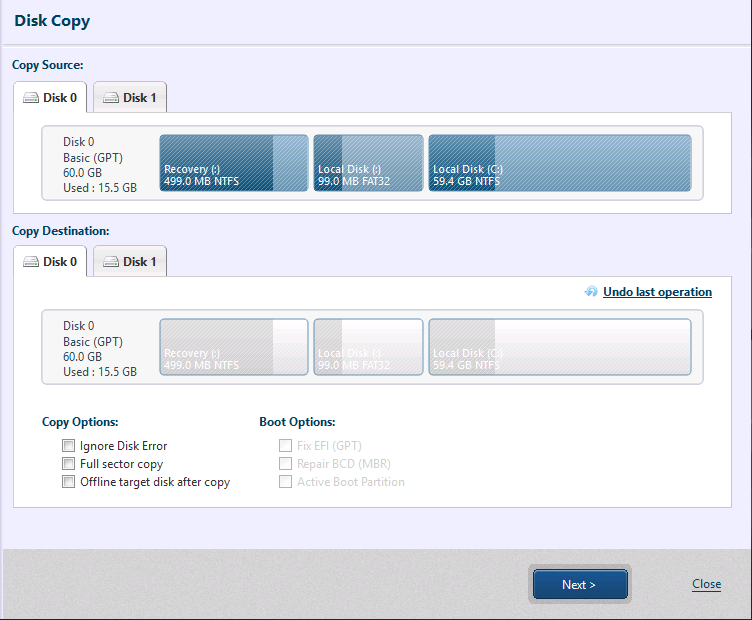Check Offline target disk after copy

[68, 482]
